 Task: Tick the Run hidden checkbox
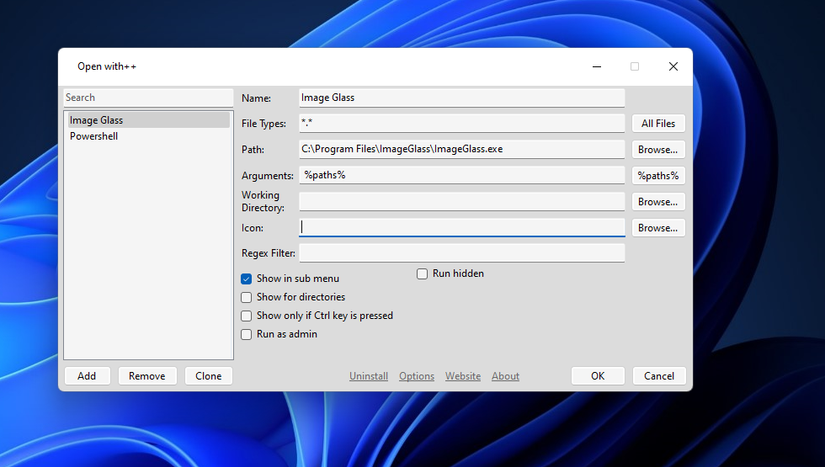(x=422, y=274)
